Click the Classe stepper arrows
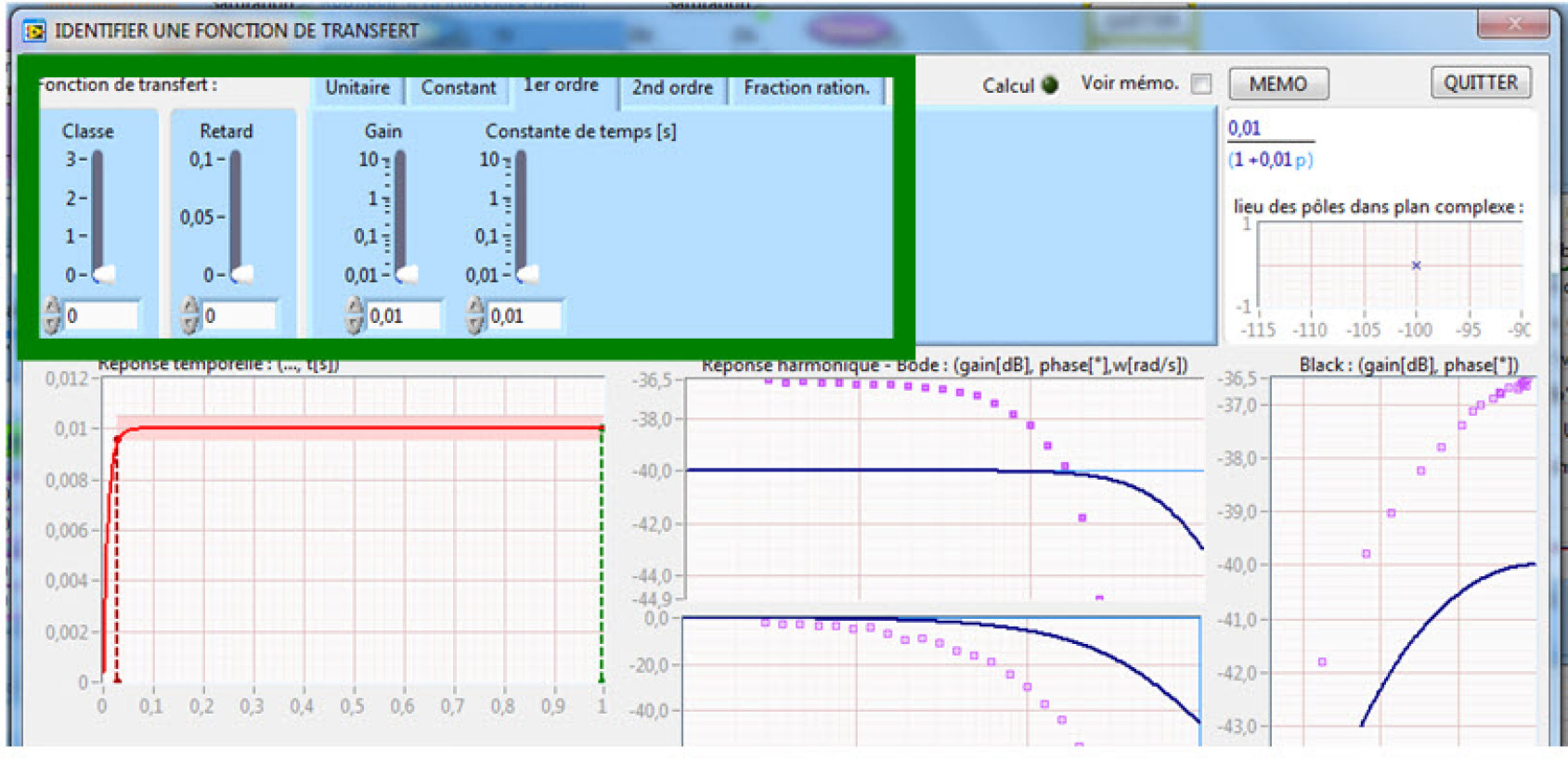The image size is (1568, 760). [x=52, y=316]
